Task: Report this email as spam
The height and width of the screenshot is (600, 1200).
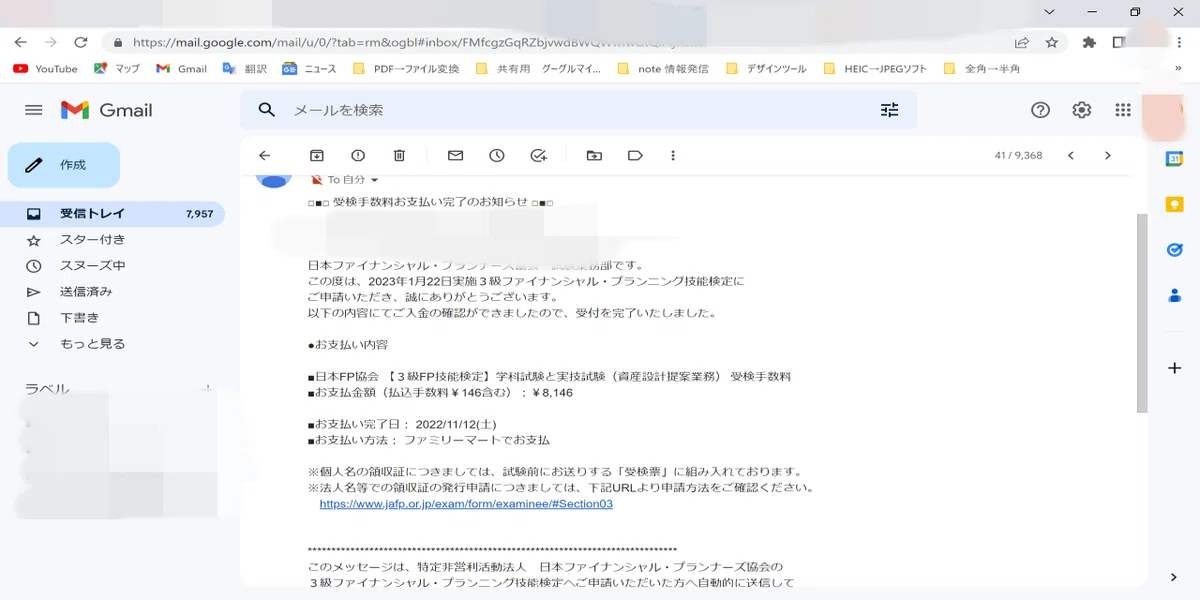Action: (358, 156)
